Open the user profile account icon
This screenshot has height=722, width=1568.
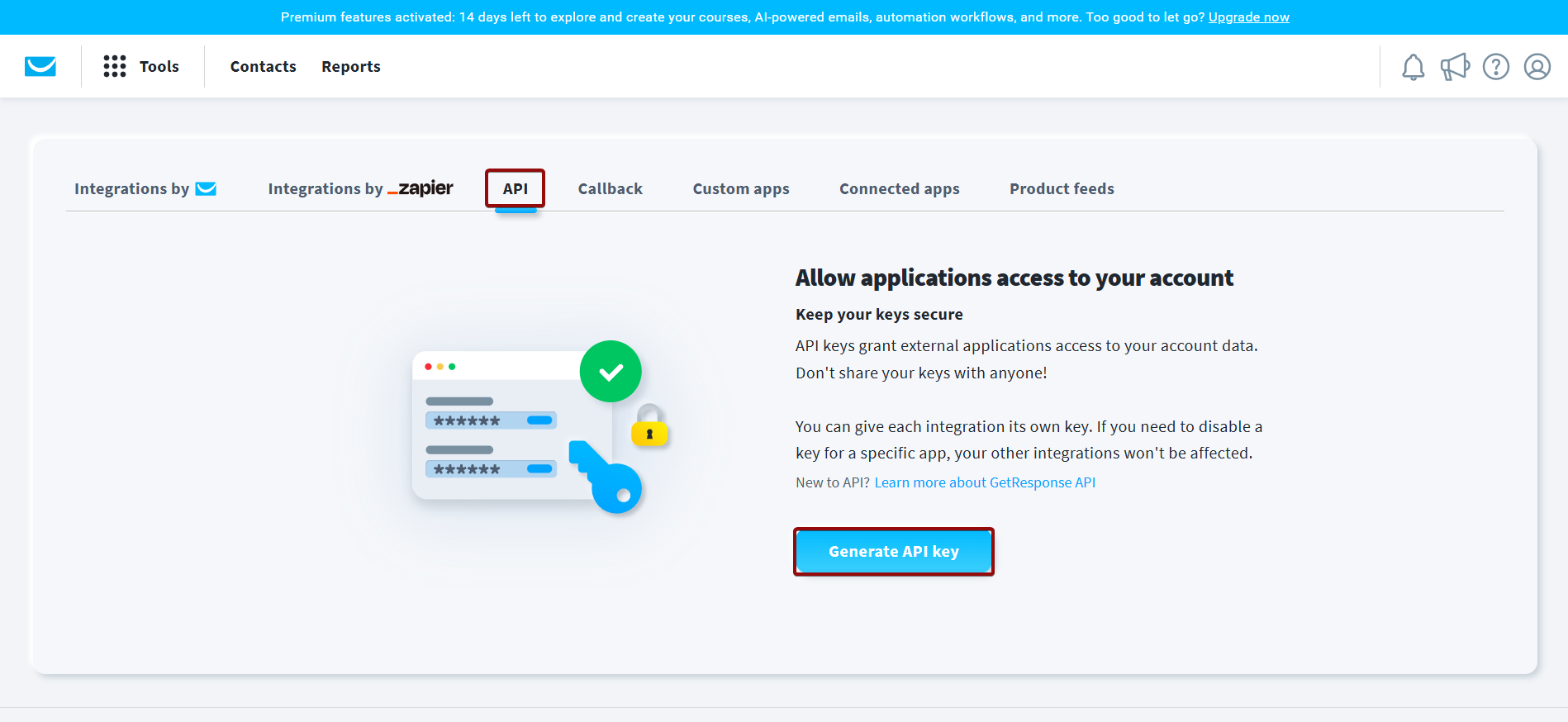pyautogui.click(x=1537, y=67)
